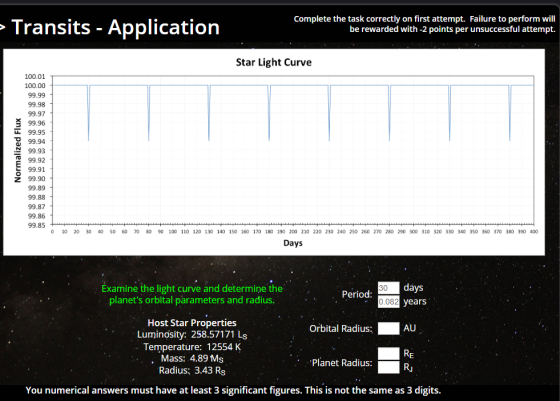Click the 'years' unit label
Screen dimensions: 560x401
pos(415,301)
